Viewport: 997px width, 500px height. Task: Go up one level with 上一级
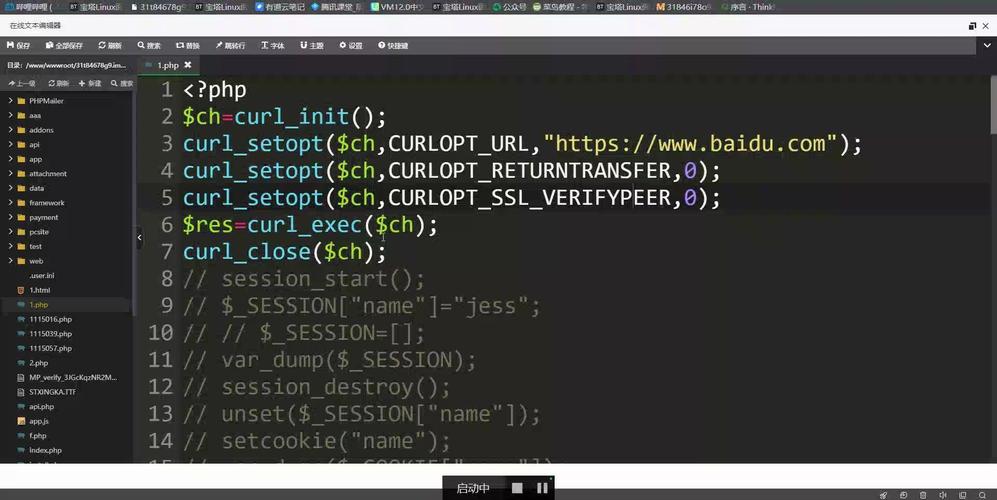point(22,83)
